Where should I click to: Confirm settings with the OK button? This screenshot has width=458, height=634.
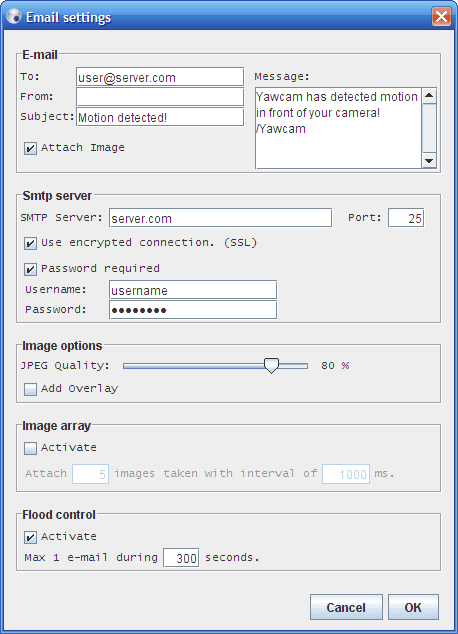pyautogui.click(x=413, y=607)
